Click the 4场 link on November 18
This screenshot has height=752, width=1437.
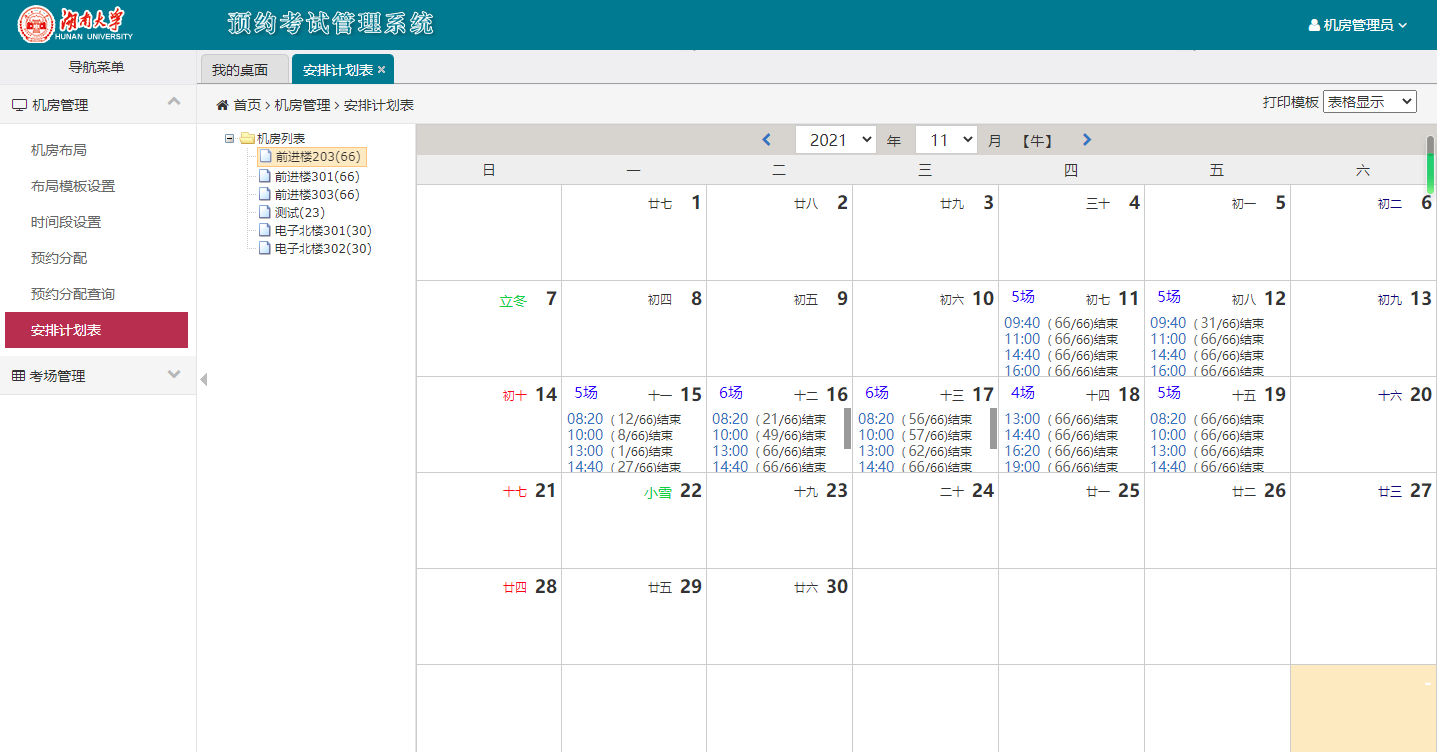tap(1023, 393)
